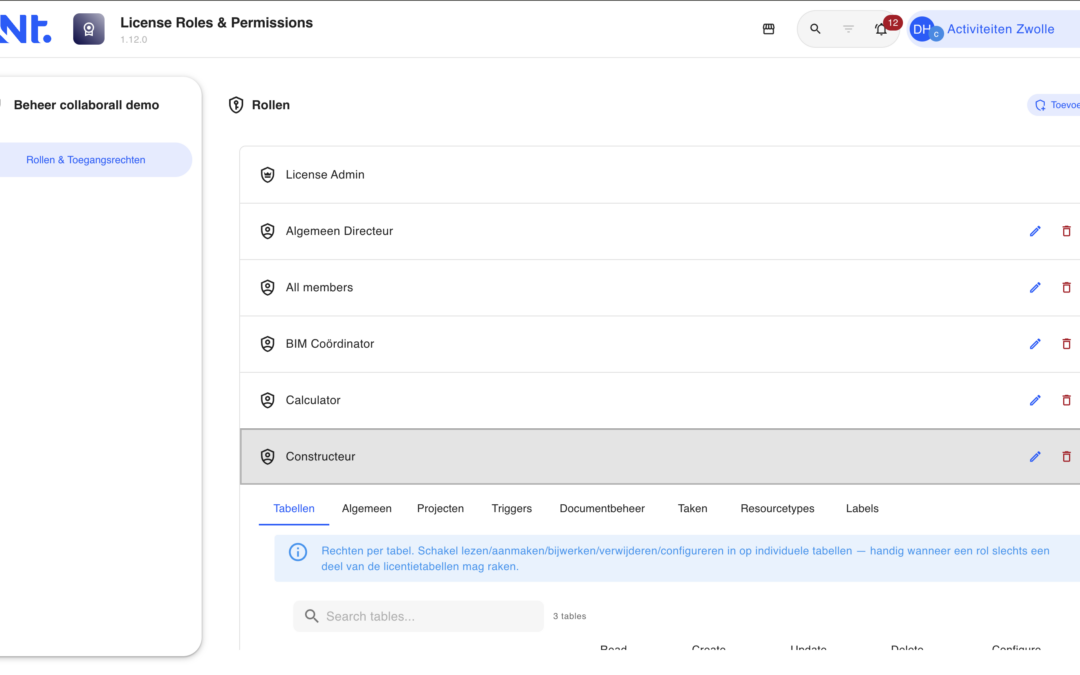The width and height of the screenshot is (1080, 675).
Task: Switch to the Tabellen tab
Action: click(x=294, y=508)
